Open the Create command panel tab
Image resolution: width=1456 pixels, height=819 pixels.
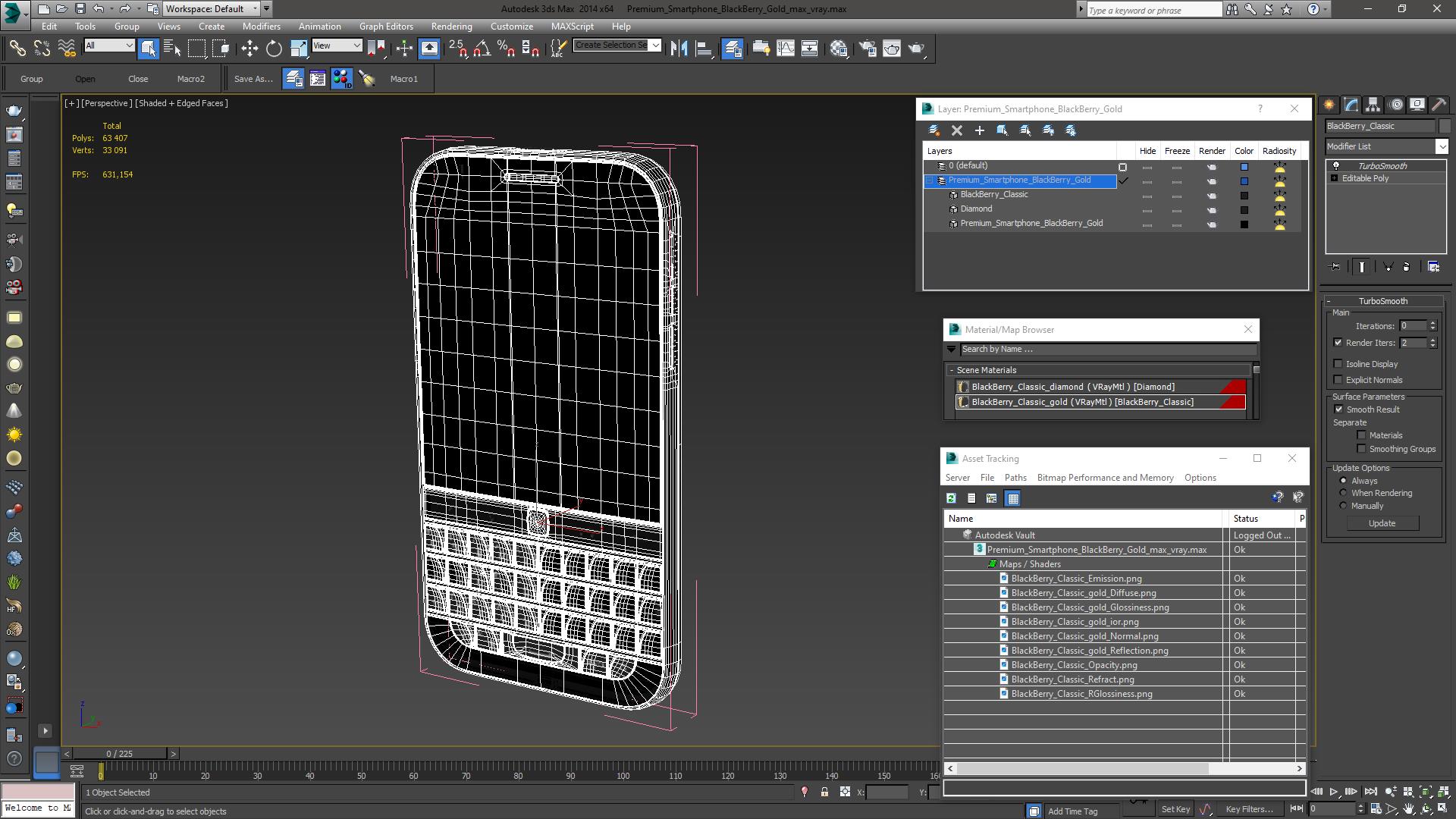pos(1329,105)
